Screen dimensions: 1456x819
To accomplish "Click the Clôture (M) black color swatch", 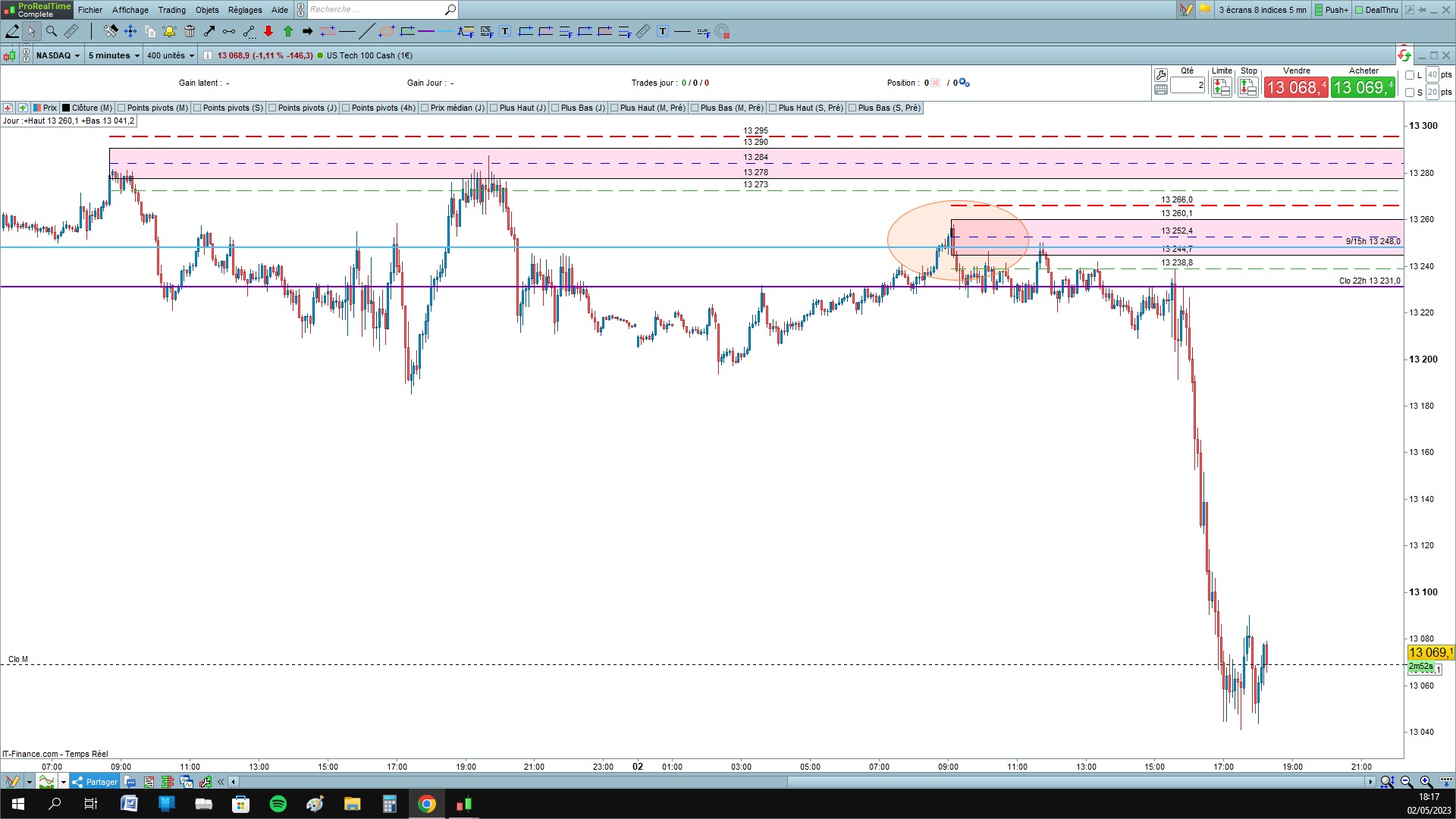I will click(x=67, y=108).
